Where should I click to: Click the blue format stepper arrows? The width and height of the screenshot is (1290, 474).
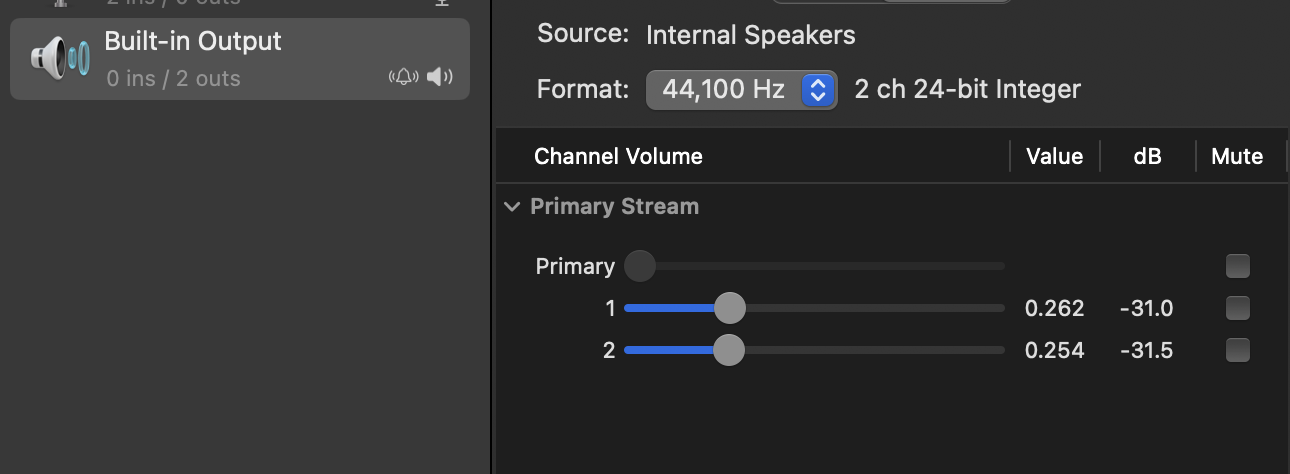pyautogui.click(x=818, y=90)
